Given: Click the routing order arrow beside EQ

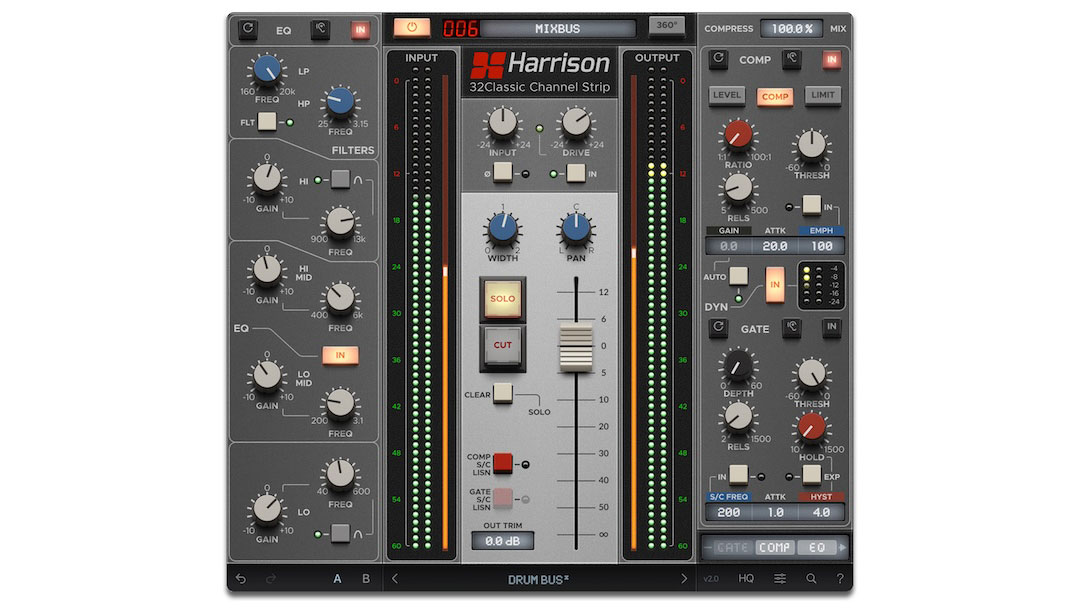Looking at the screenshot, I should tap(842, 547).
